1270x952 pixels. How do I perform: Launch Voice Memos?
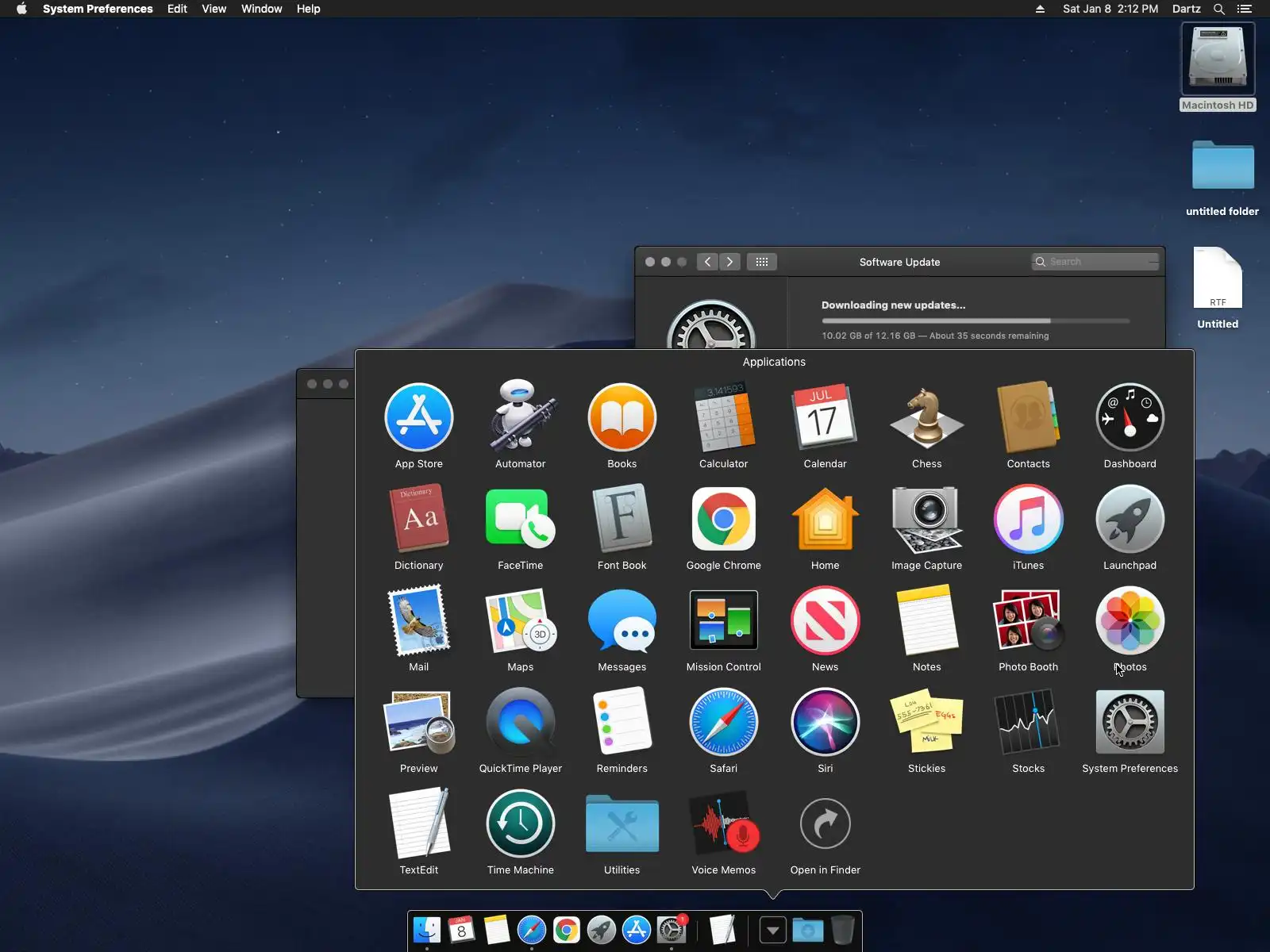(724, 824)
